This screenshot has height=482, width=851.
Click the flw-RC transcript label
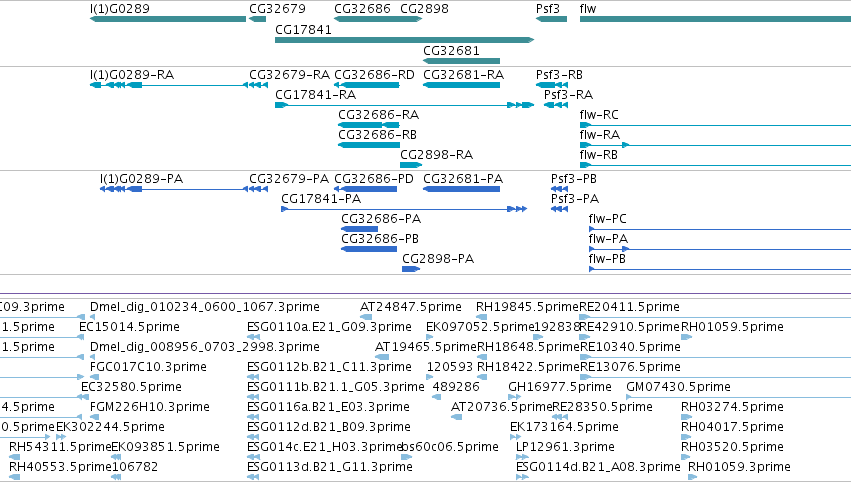[x=599, y=115]
